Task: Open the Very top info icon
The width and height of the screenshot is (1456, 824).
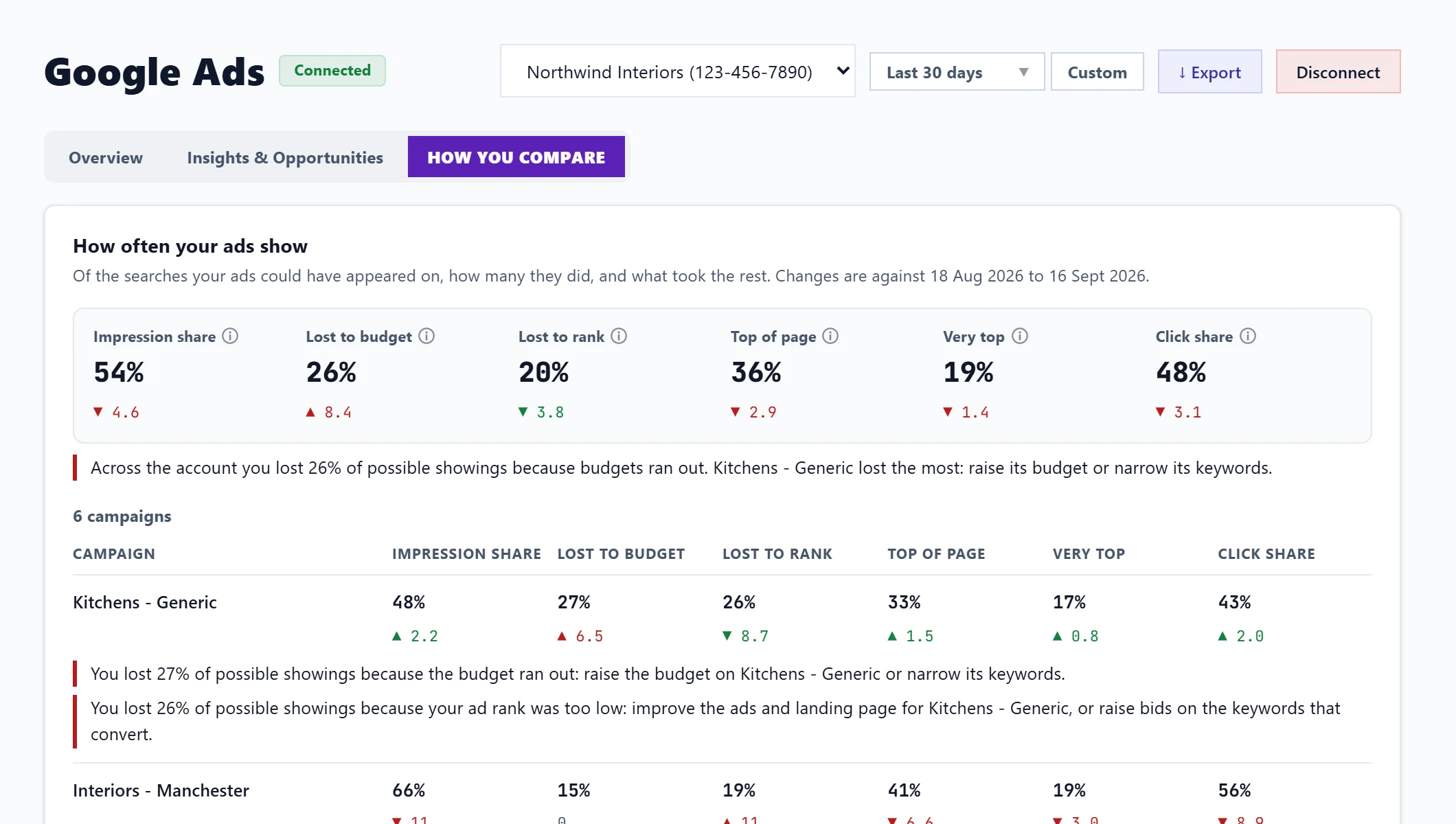Action: pos(1020,336)
